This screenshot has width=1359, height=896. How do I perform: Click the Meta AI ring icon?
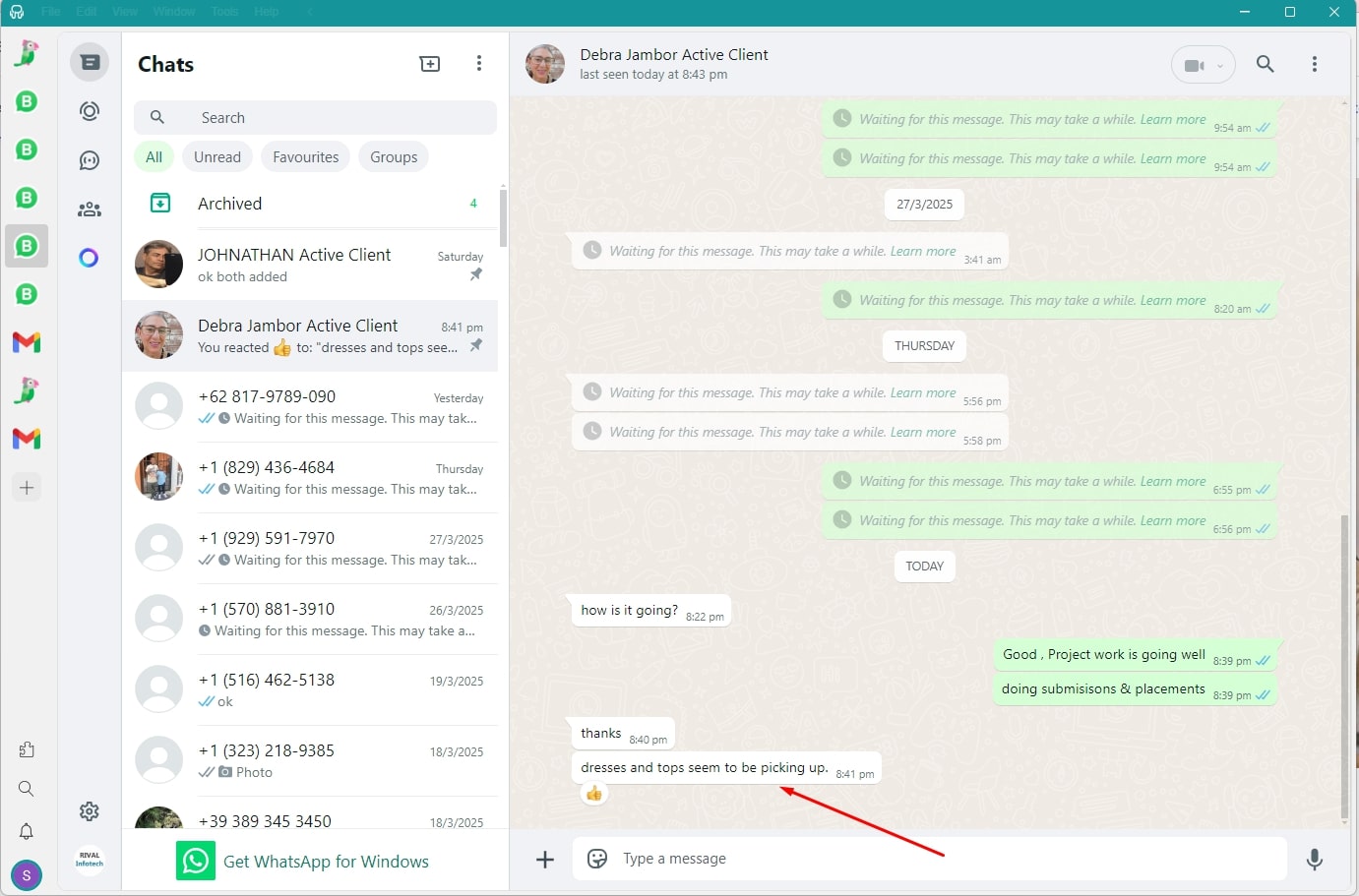point(90,258)
